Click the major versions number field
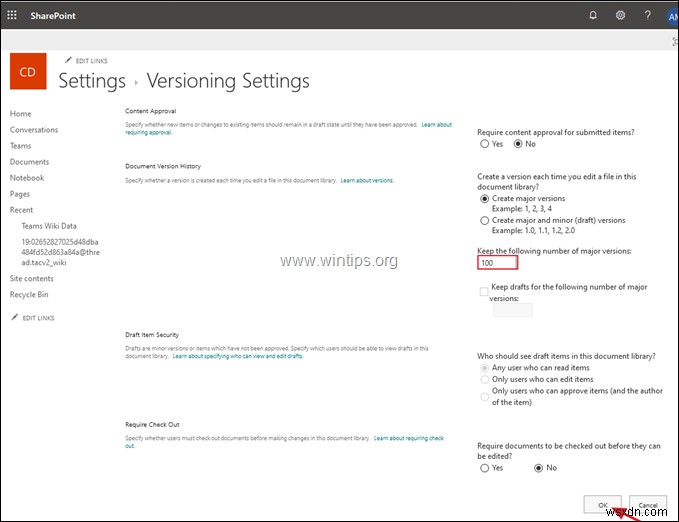679x522 pixels. click(498, 263)
